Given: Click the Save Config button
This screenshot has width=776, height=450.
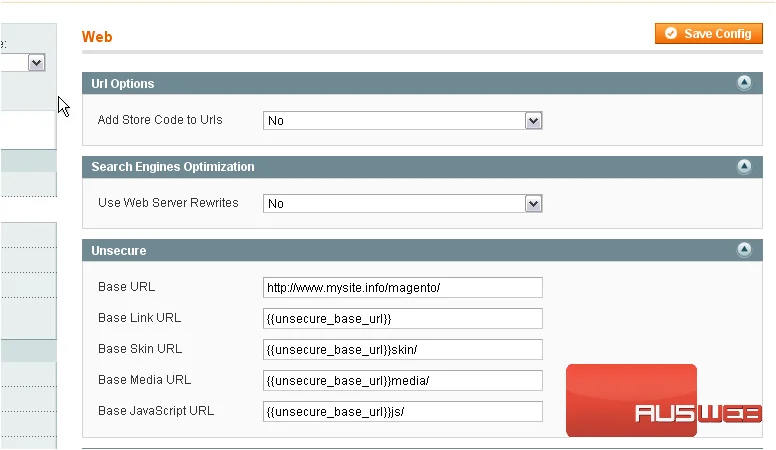Looking at the screenshot, I should pyautogui.click(x=708, y=34).
